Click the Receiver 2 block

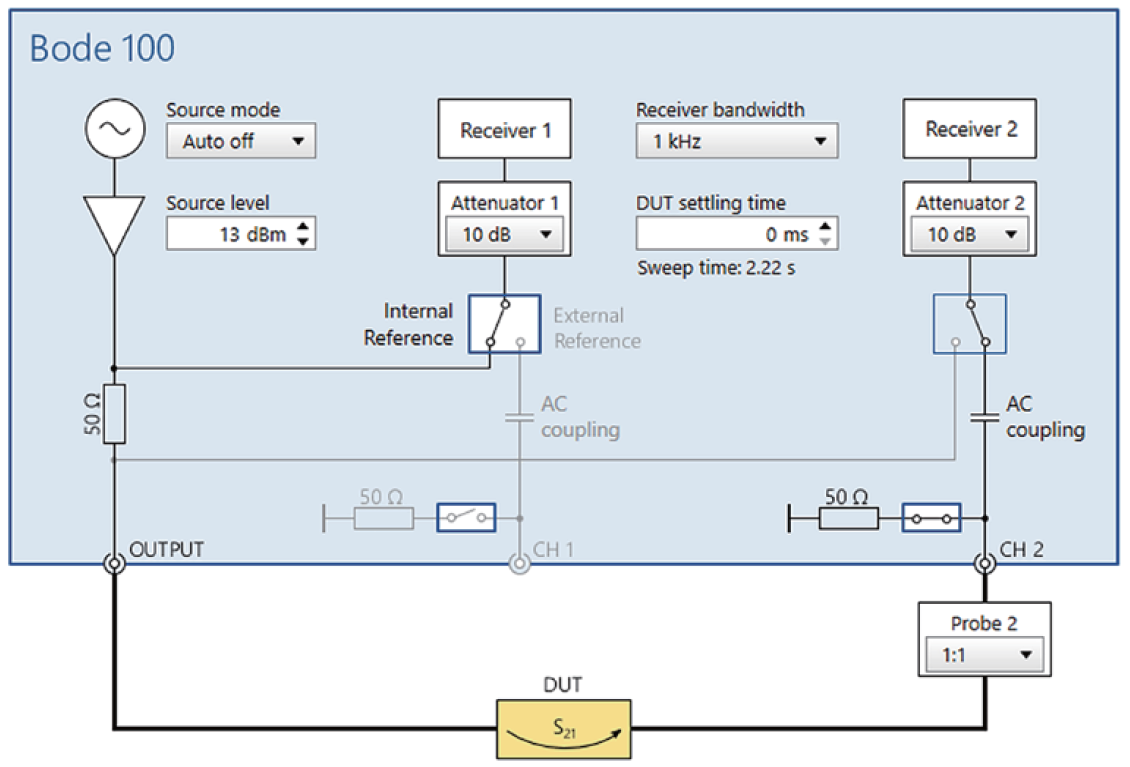click(x=969, y=129)
